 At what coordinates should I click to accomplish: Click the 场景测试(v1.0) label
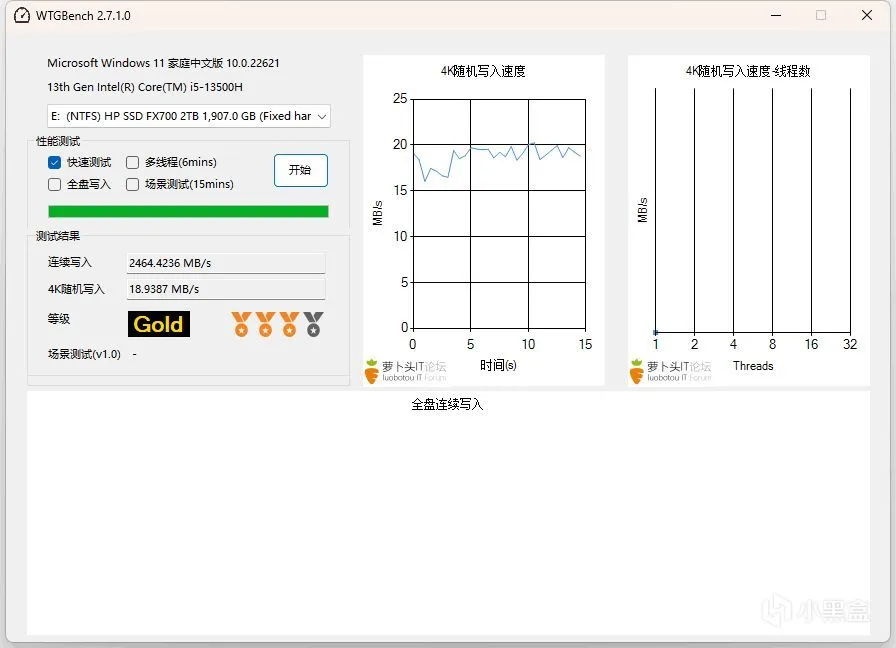click(84, 354)
